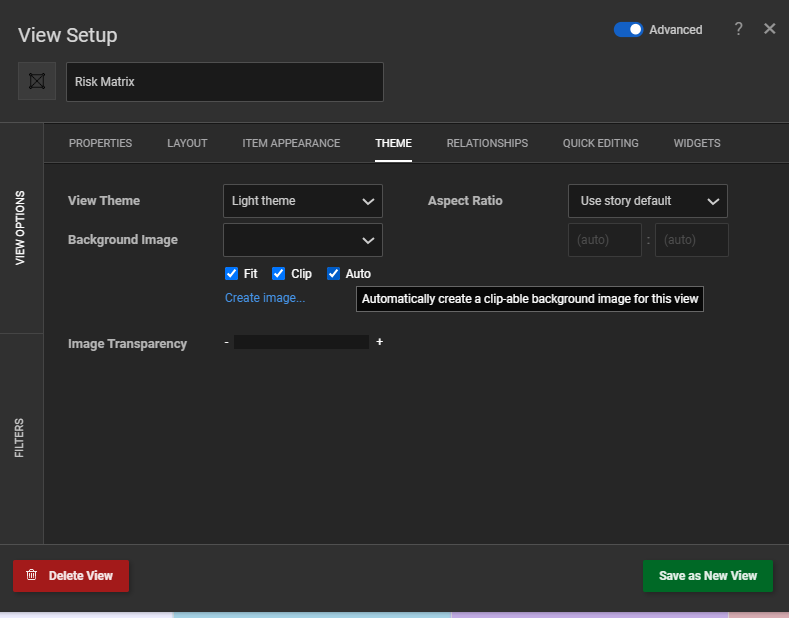Click the Image Transparency label
The image size is (789, 618).
click(x=127, y=344)
